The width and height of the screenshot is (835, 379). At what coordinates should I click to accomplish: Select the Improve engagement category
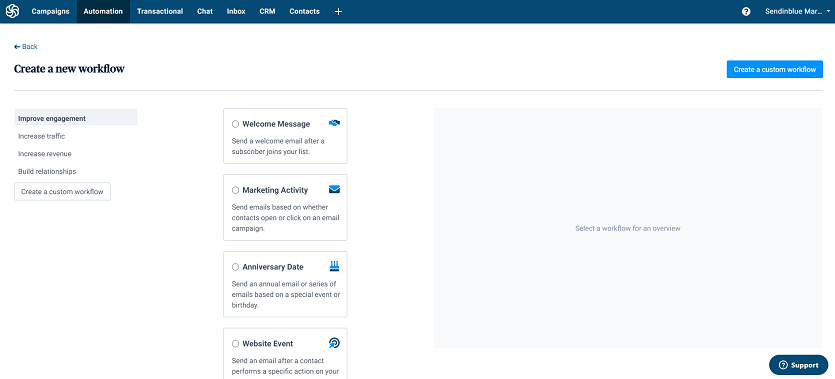click(x=76, y=118)
